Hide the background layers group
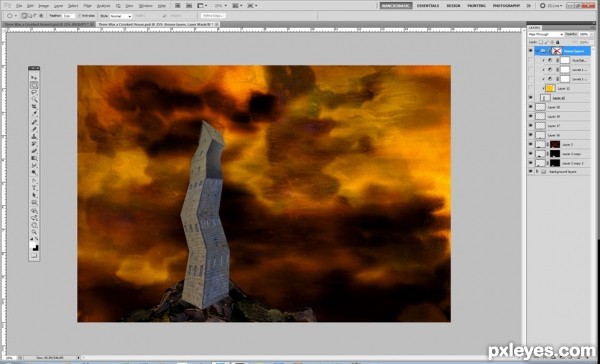600x364 pixels. (530, 172)
